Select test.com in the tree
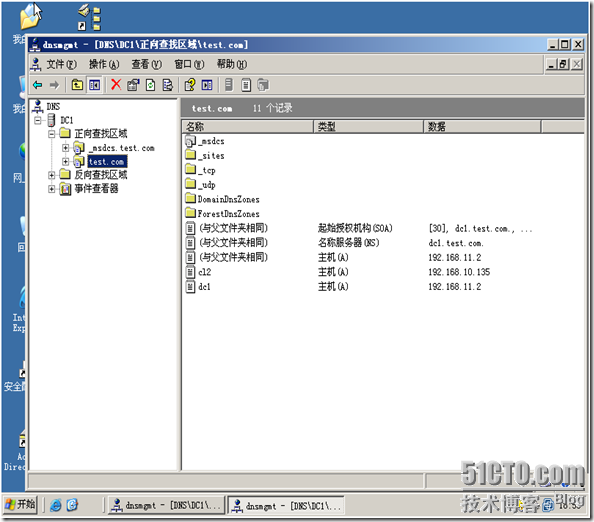594x522 pixels. coord(107,162)
